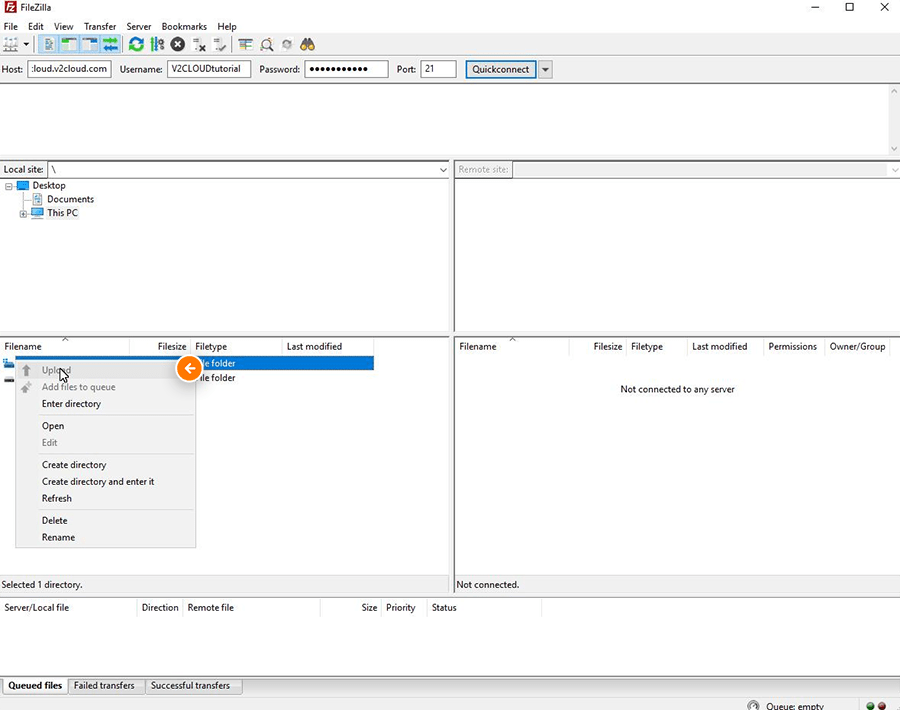This screenshot has height=710, width=900.
Task: Sort local files by Last modified column
Action: tap(328, 347)
